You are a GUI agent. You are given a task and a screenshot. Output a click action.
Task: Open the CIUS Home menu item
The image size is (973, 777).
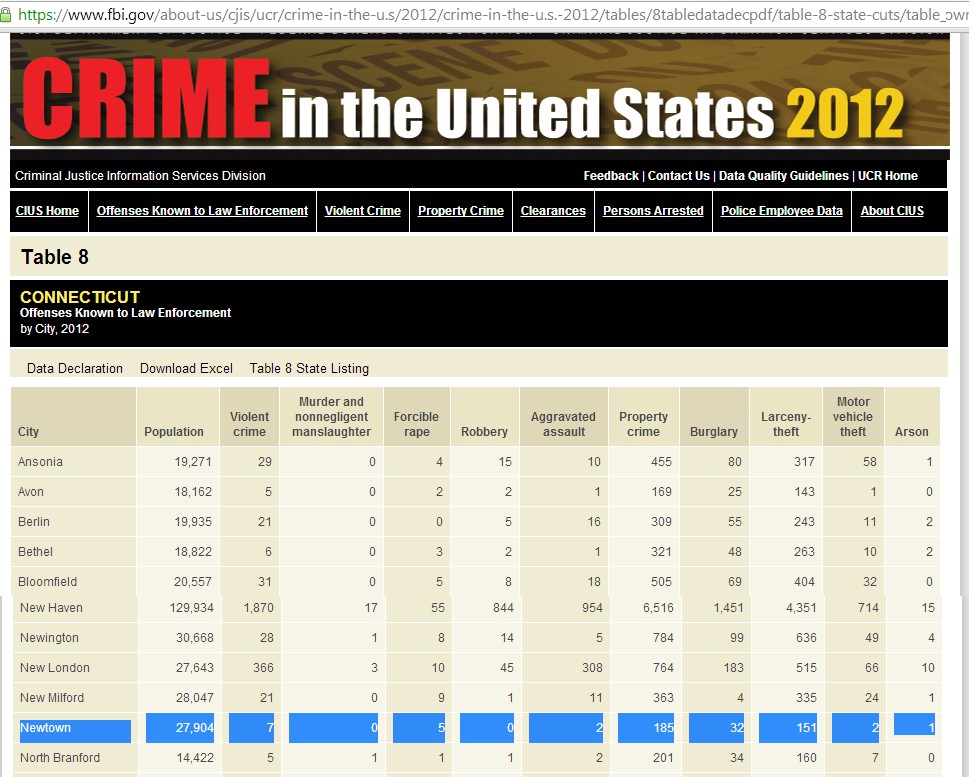tap(47, 210)
